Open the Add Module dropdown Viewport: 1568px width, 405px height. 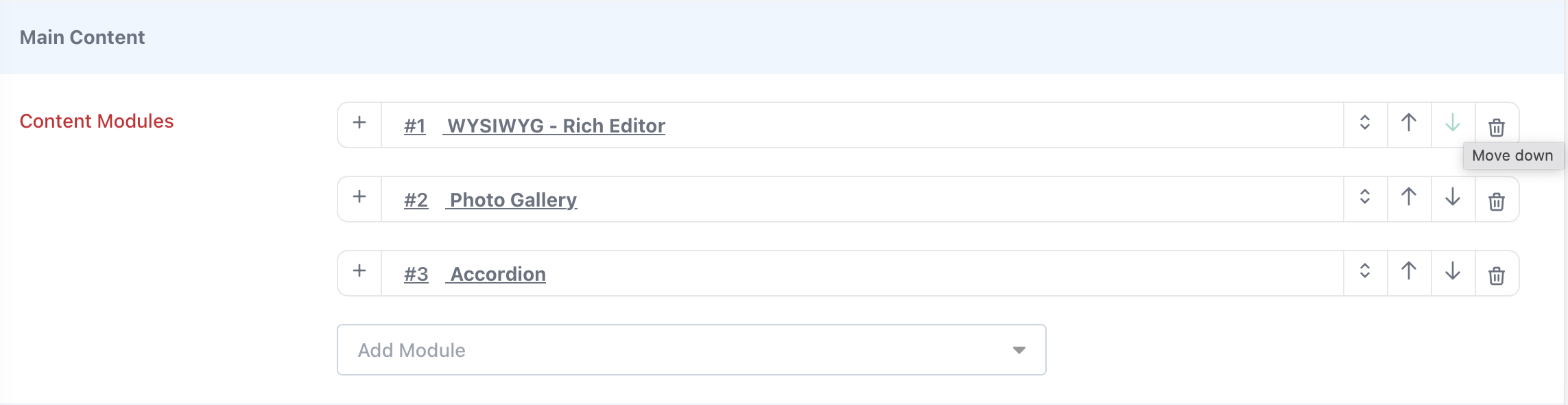691,350
